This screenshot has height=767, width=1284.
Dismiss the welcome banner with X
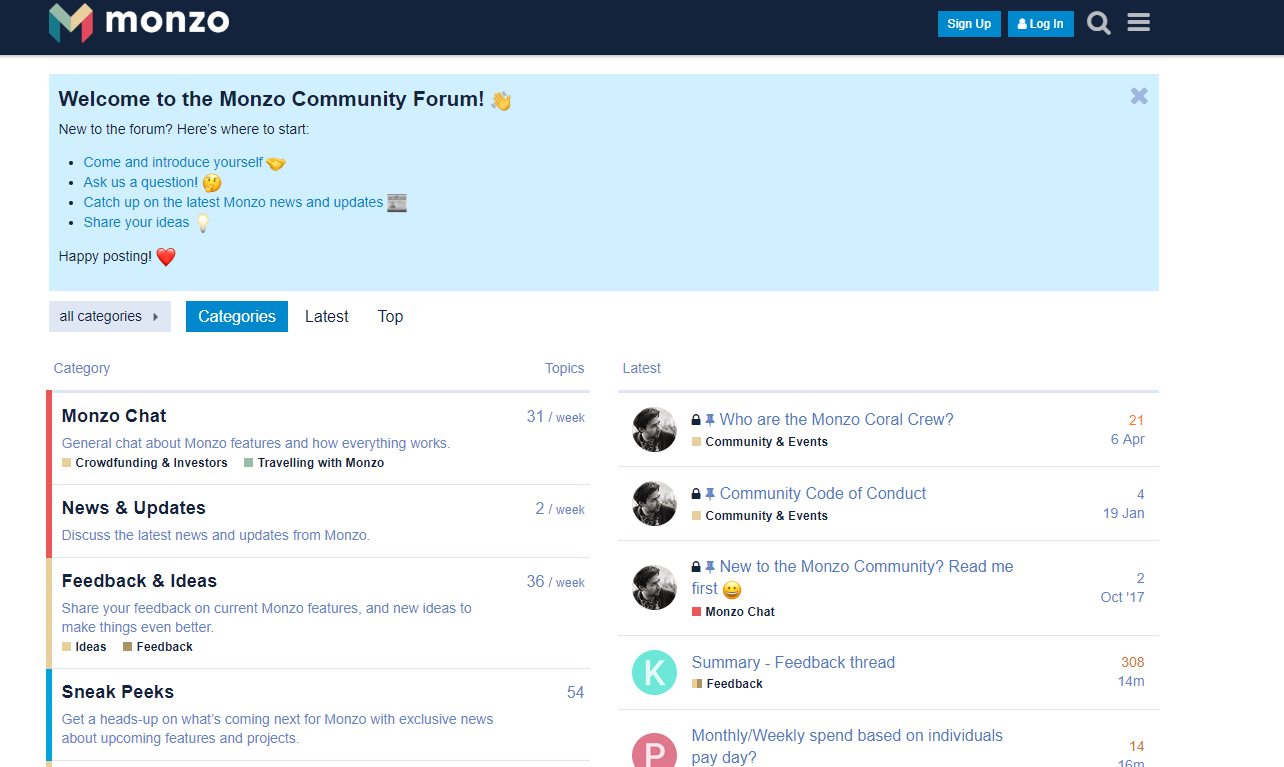click(x=1139, y=96)
